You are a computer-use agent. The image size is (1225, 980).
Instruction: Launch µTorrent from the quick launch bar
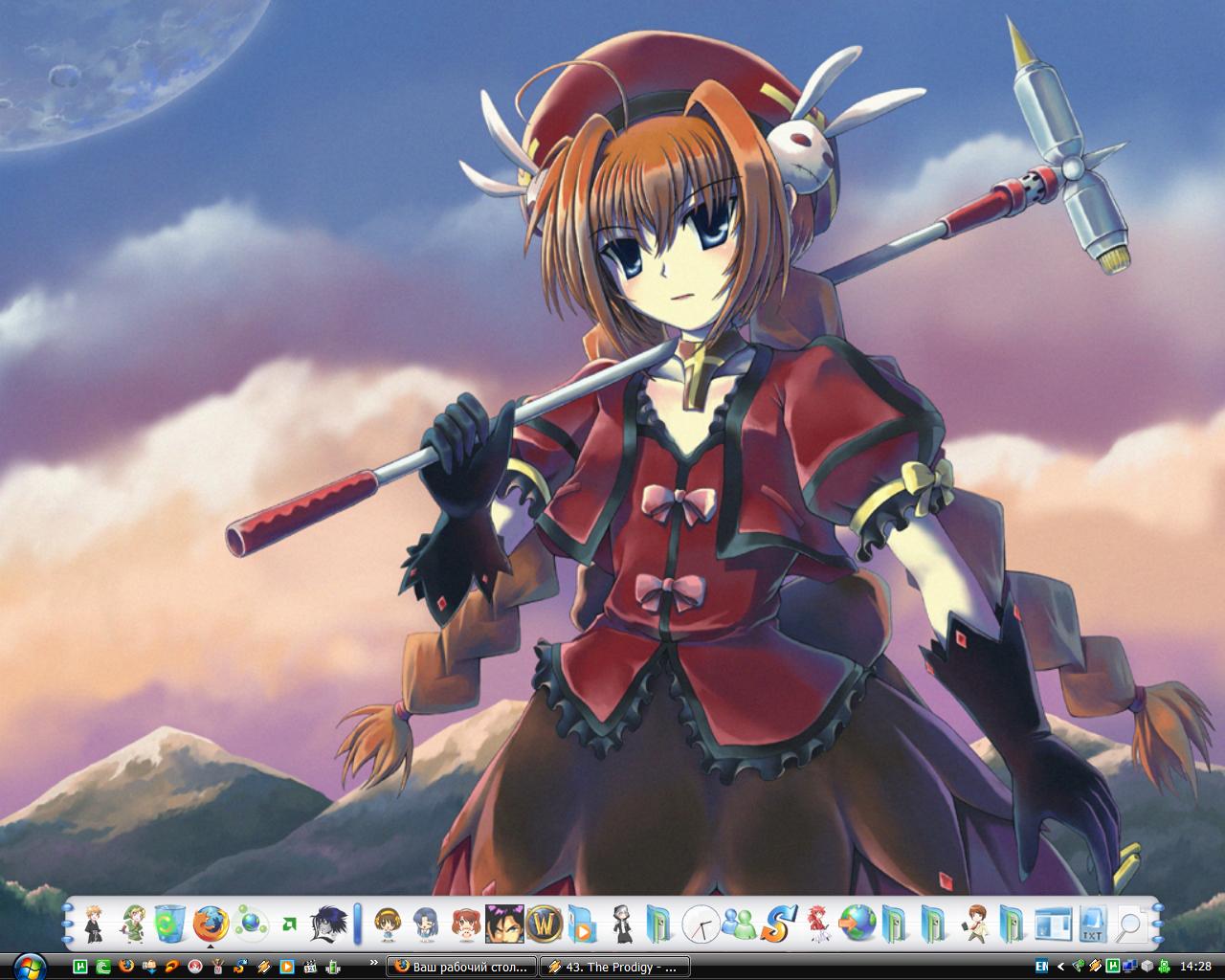click(80, 967)
